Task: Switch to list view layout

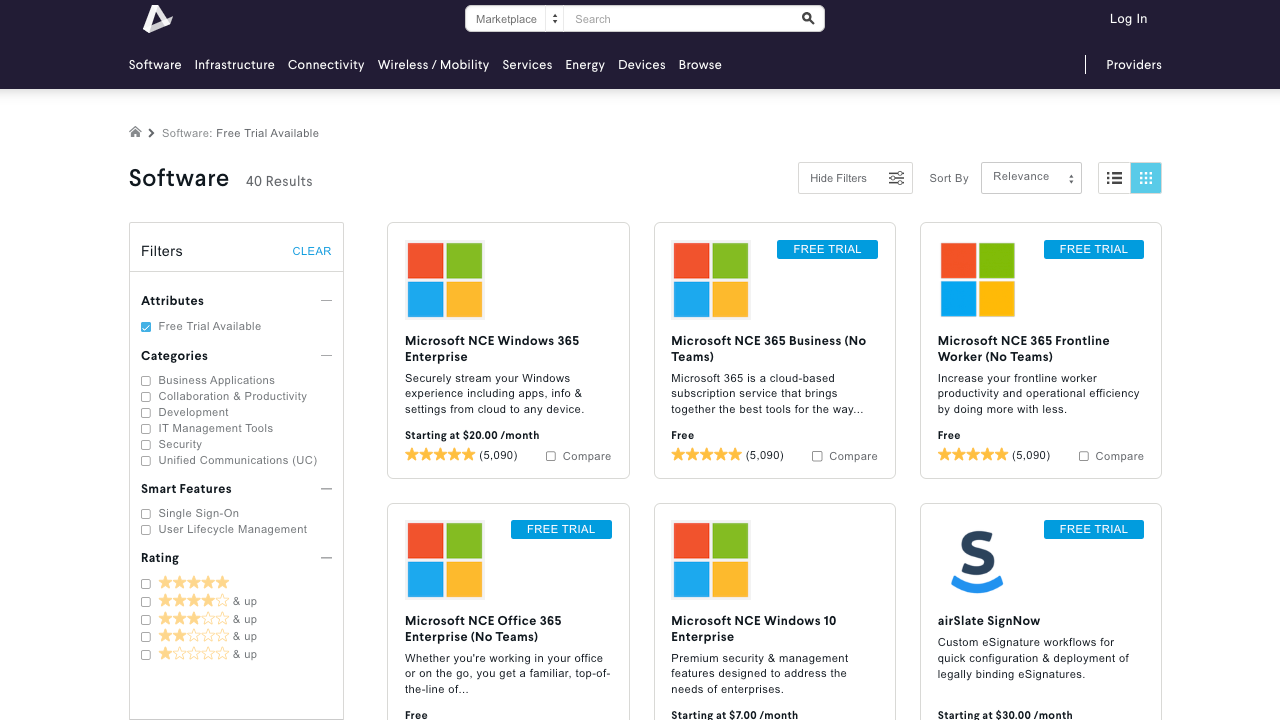Action: [1114, 178]
